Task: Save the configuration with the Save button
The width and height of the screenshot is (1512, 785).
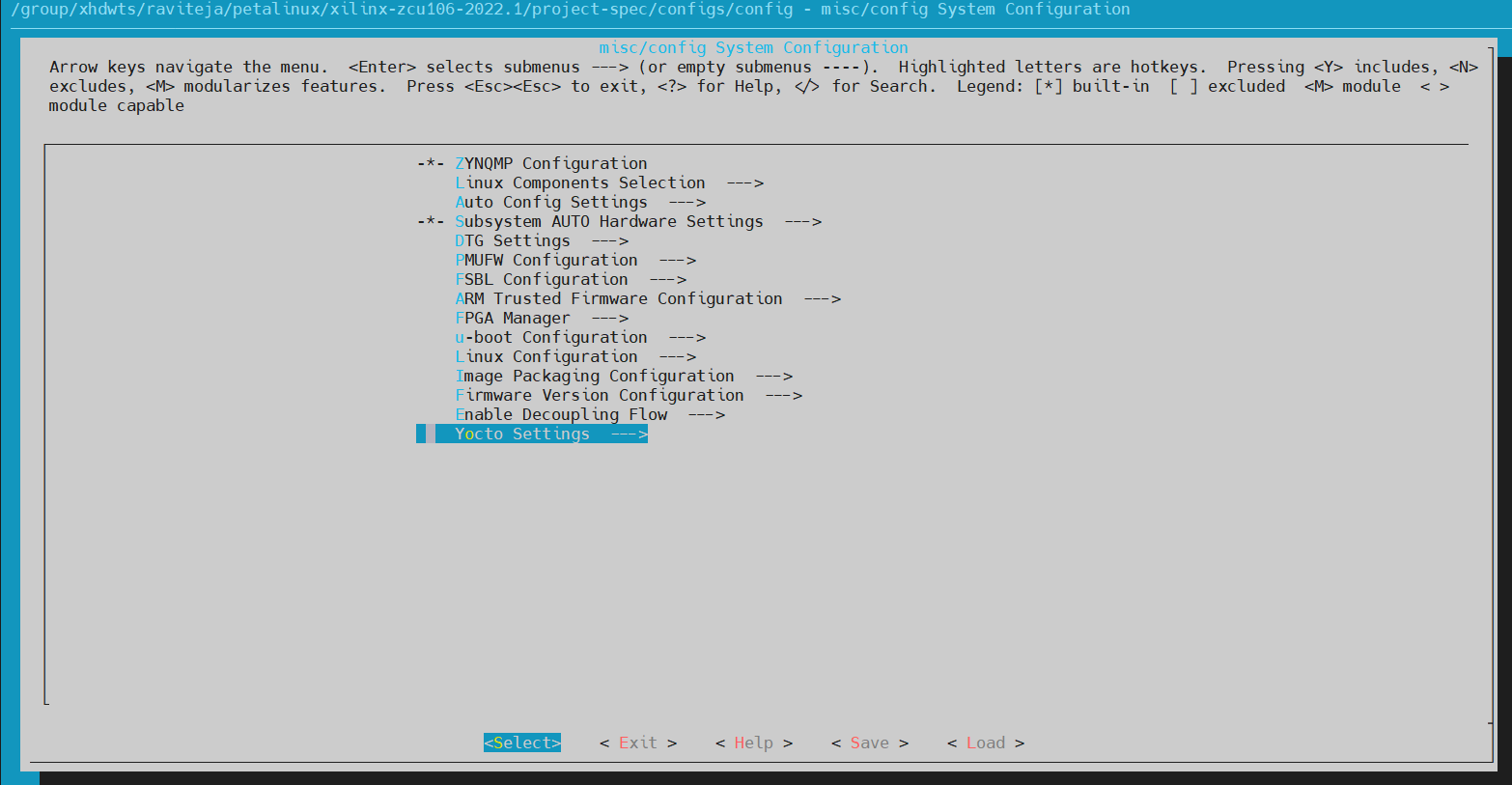Action: pos(869,743)
